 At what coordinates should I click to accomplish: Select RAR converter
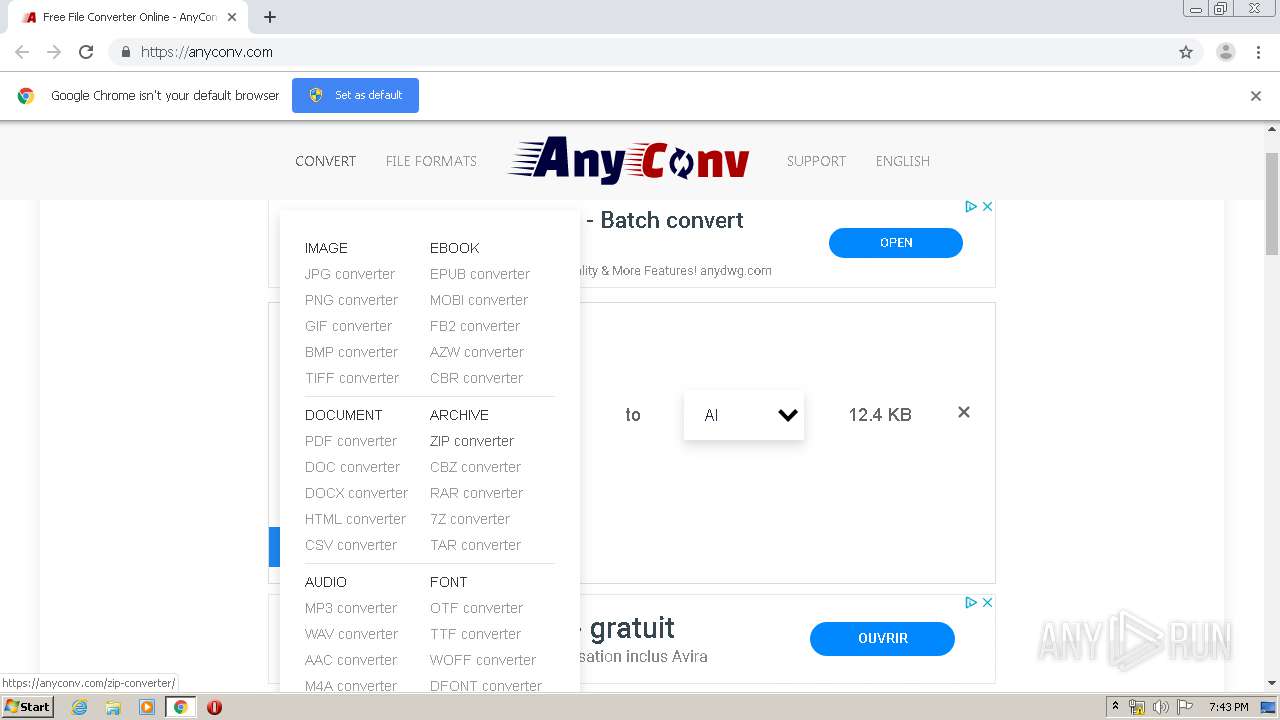476,493
